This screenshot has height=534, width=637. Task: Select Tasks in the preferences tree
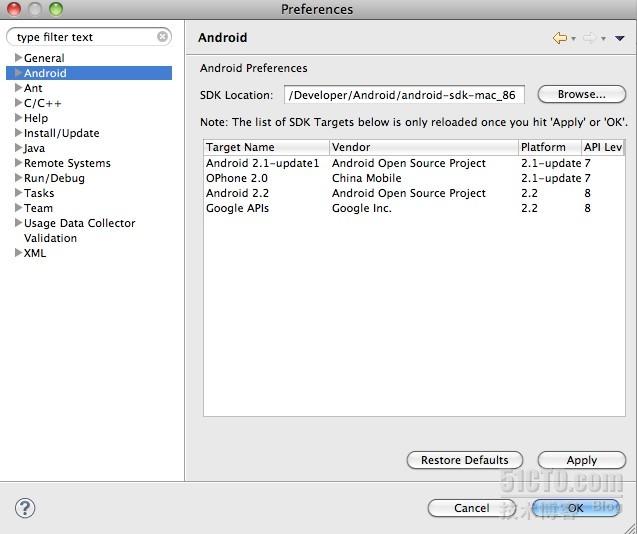(x=39, y=193)
